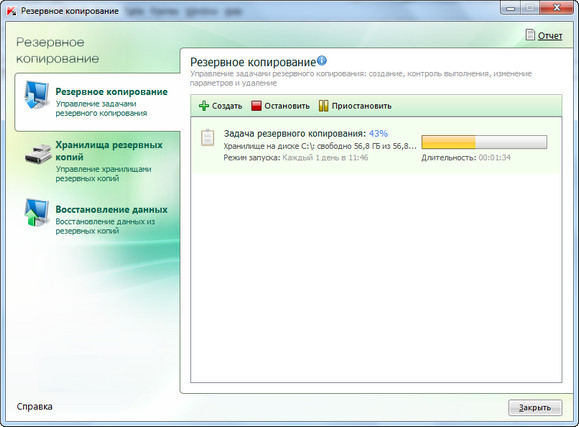The image size is (579, 427).
Task: Click the Kaspersky logo in title bar
Action: pos(12,11)
